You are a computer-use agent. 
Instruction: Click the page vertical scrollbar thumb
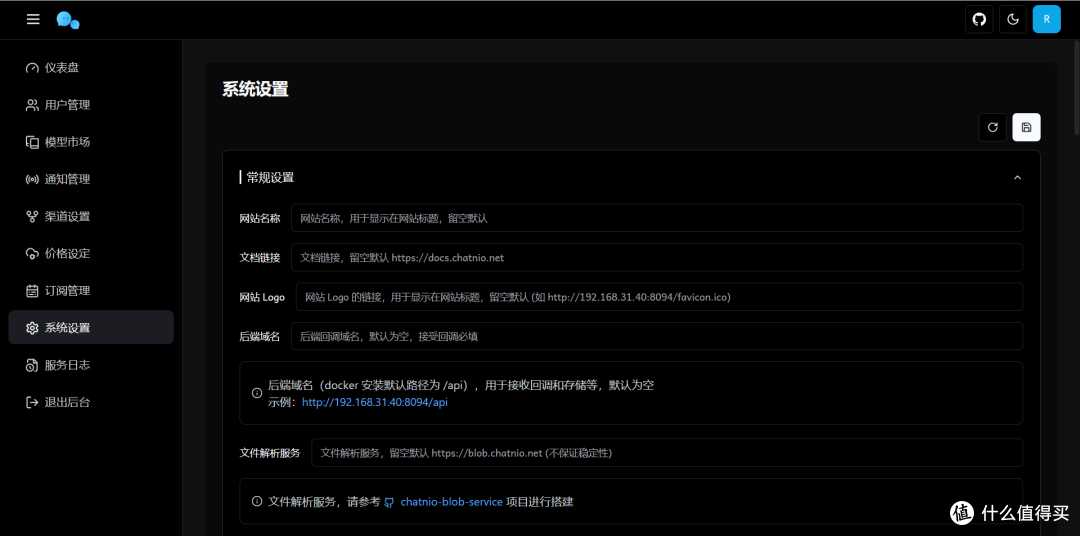[x=1076, y=88]
